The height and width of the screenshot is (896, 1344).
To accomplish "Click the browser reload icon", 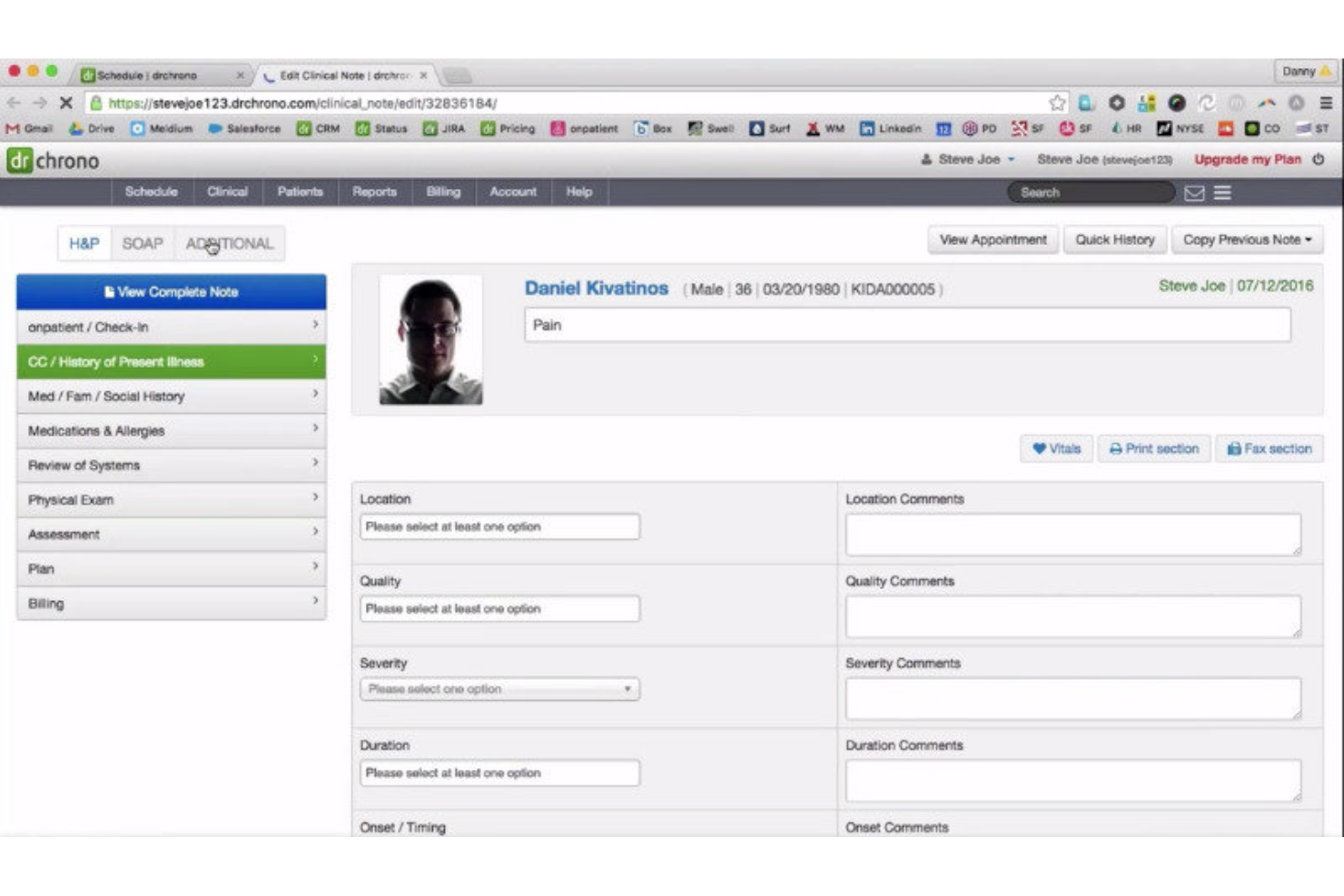I will pos(1205,104).
